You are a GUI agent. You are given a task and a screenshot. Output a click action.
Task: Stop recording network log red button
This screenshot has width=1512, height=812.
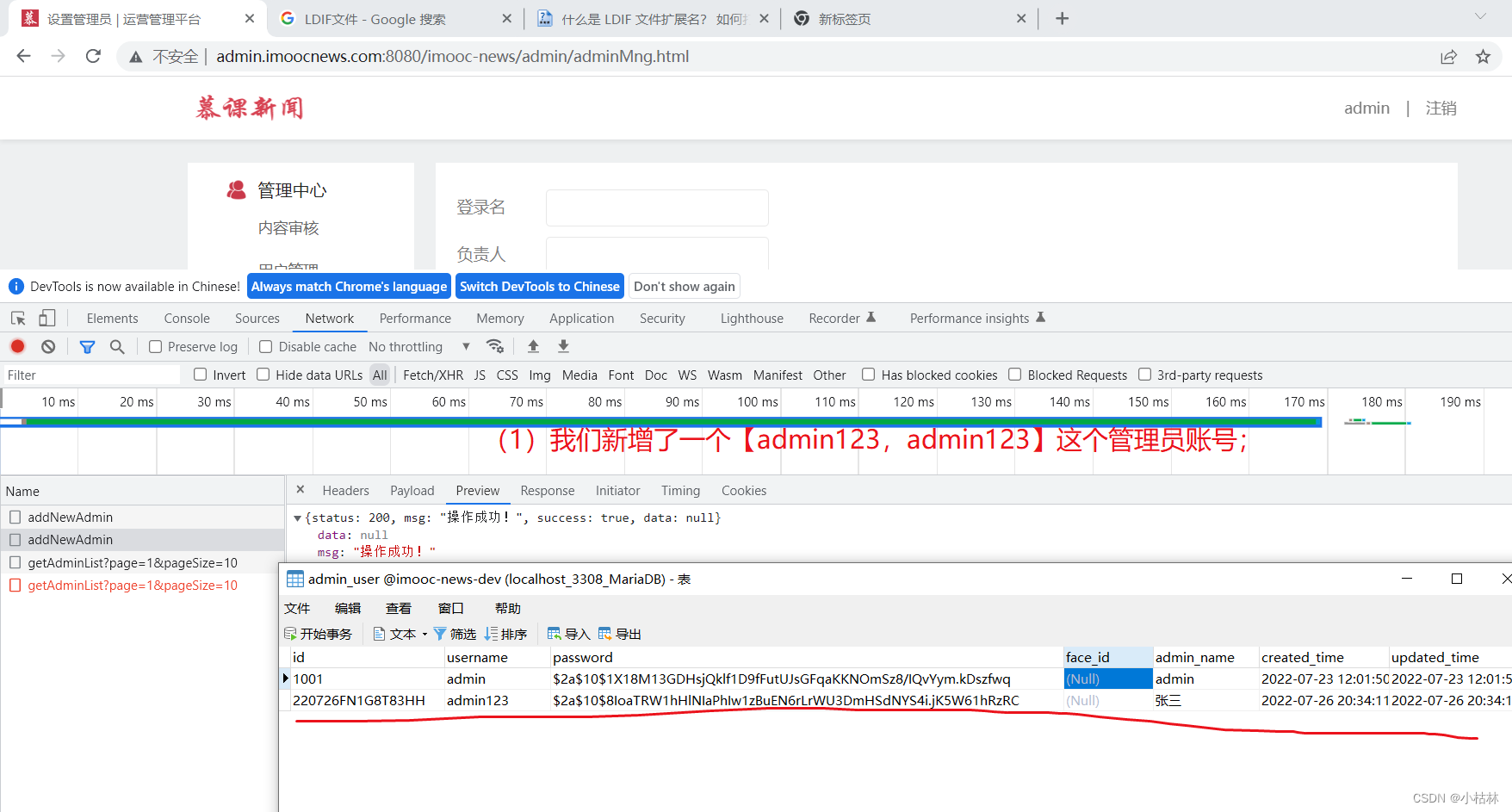[17, 346]
